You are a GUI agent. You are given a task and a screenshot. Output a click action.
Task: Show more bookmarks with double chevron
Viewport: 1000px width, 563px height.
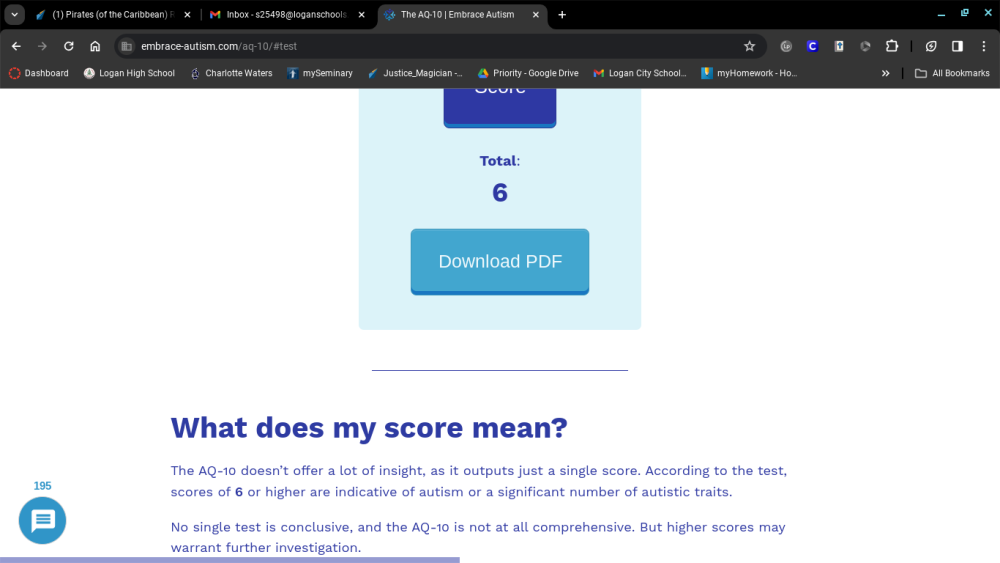885,73
